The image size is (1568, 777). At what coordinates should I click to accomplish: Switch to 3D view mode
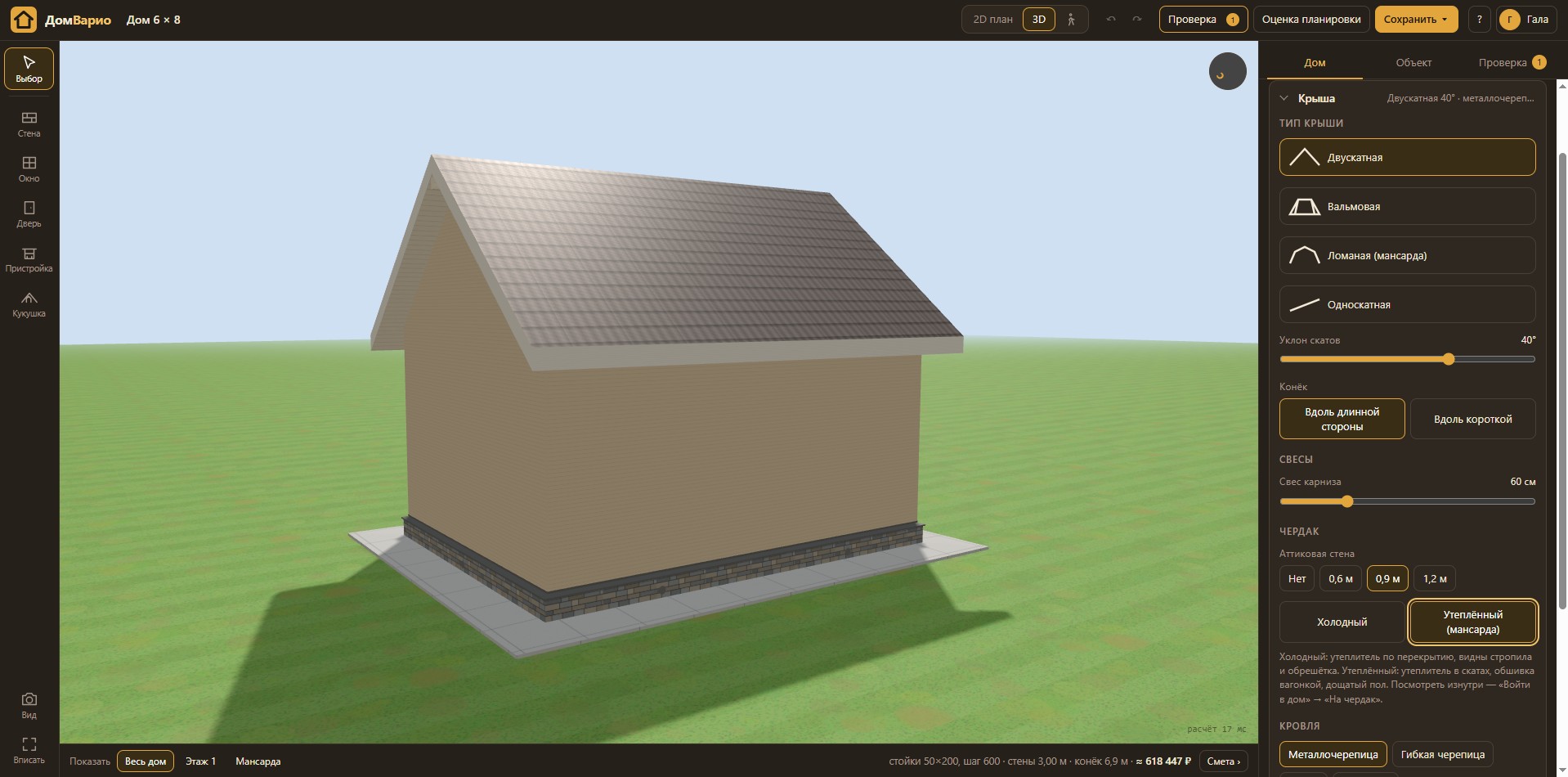1038,20
